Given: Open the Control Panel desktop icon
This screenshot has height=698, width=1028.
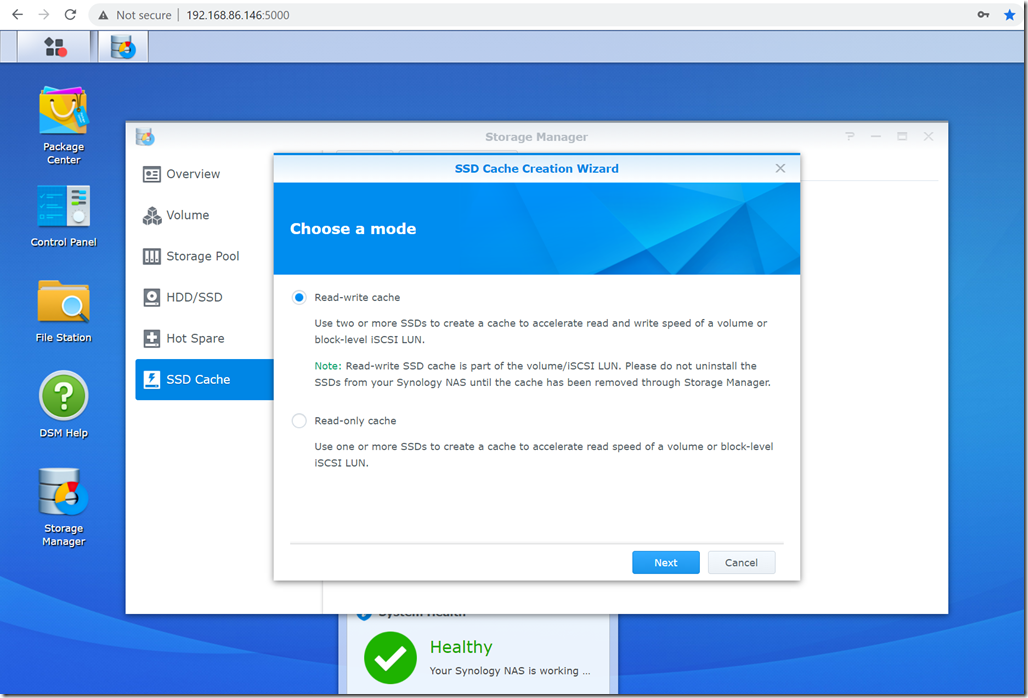Looking at the screenshot, I should tap(64, 216).
